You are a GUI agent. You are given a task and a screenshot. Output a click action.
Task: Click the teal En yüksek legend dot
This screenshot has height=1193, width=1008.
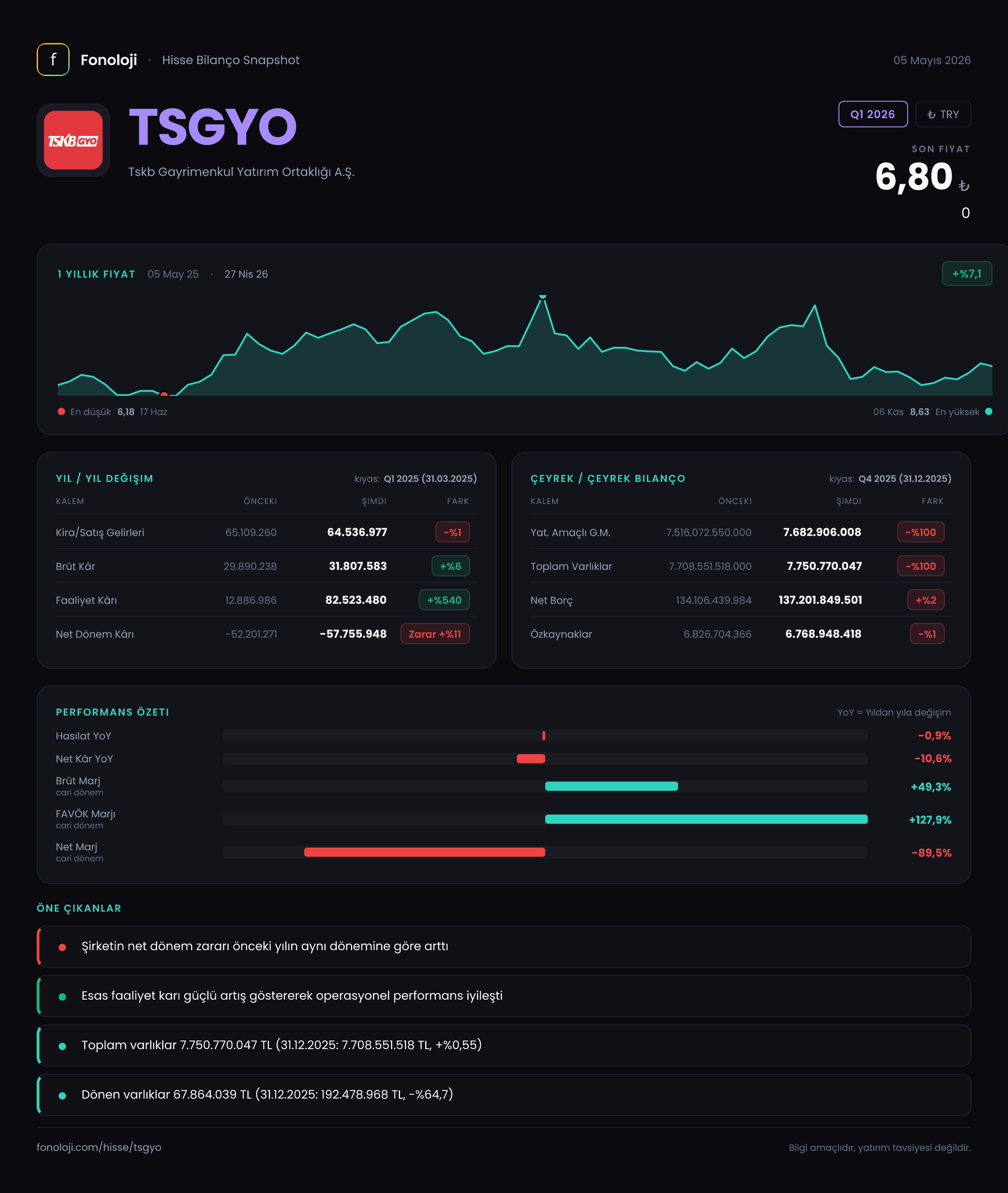[989, 411]
